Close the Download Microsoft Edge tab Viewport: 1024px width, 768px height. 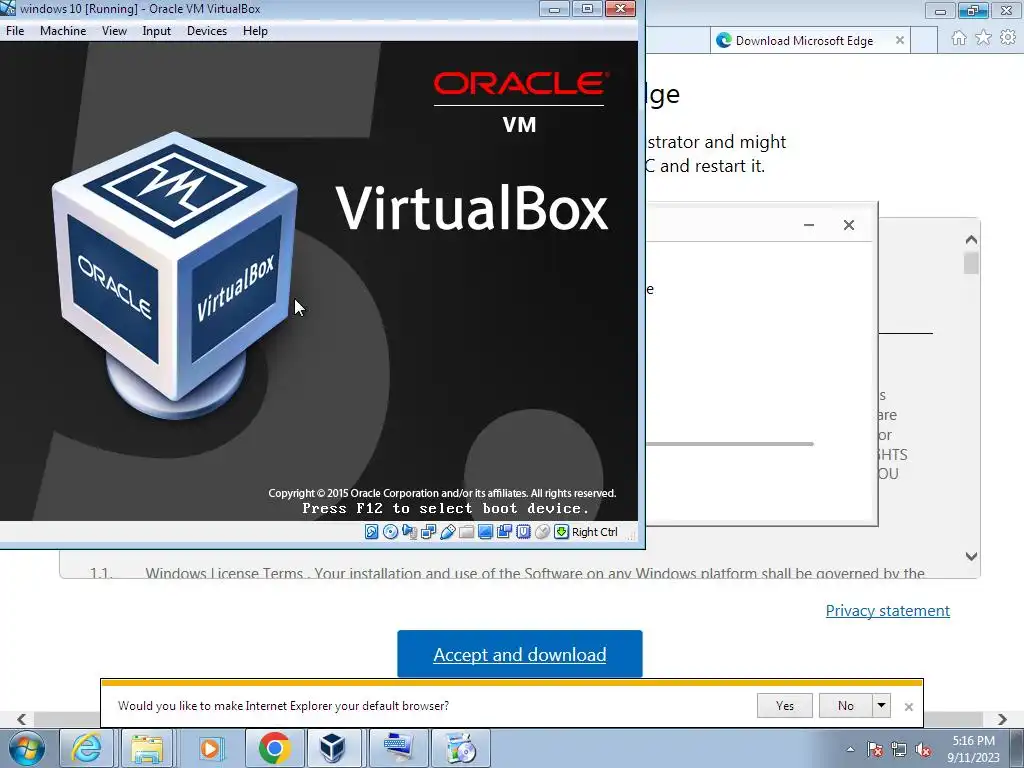click(900, 40)
